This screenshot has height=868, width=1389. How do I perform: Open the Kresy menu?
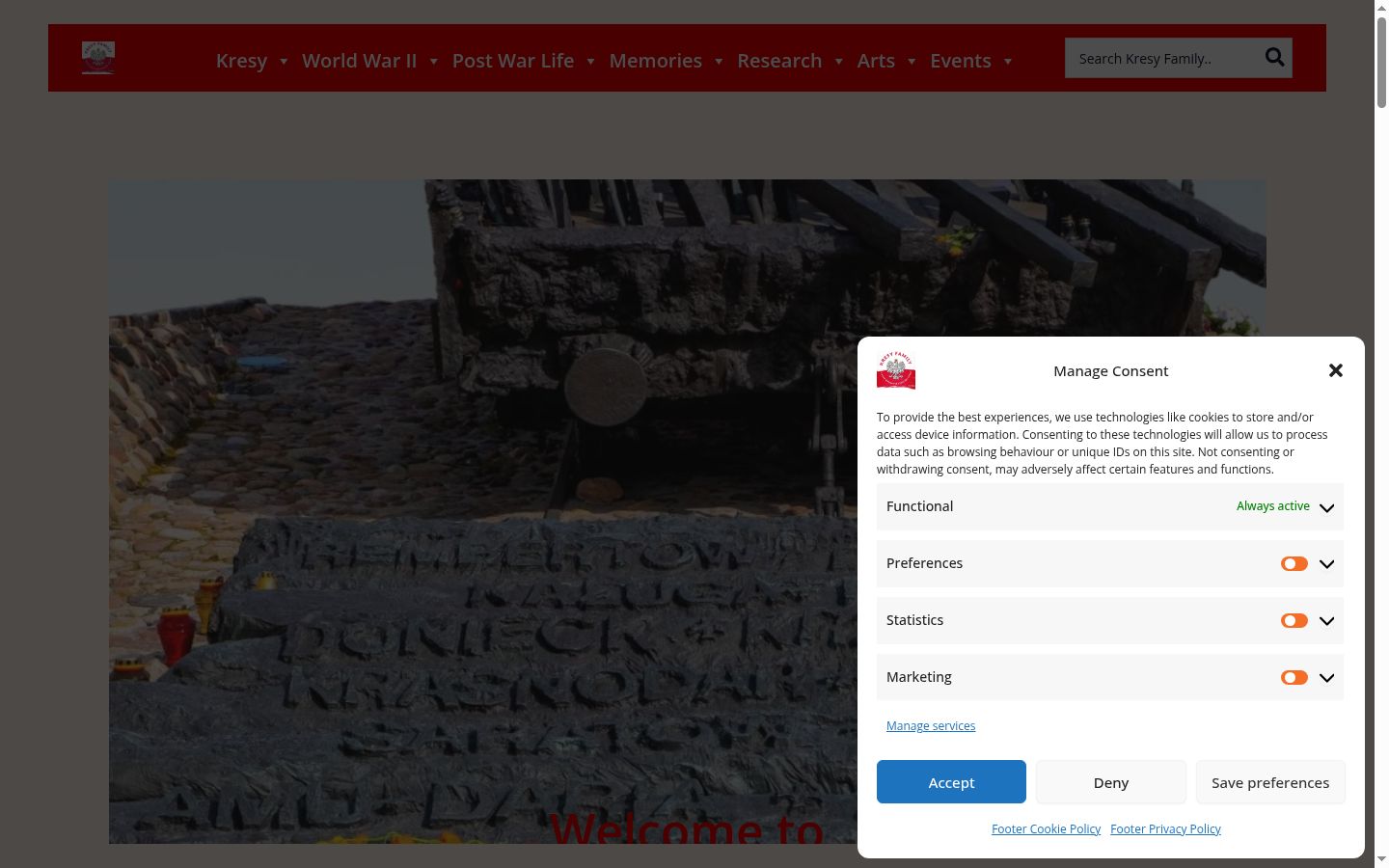point(253,60)
